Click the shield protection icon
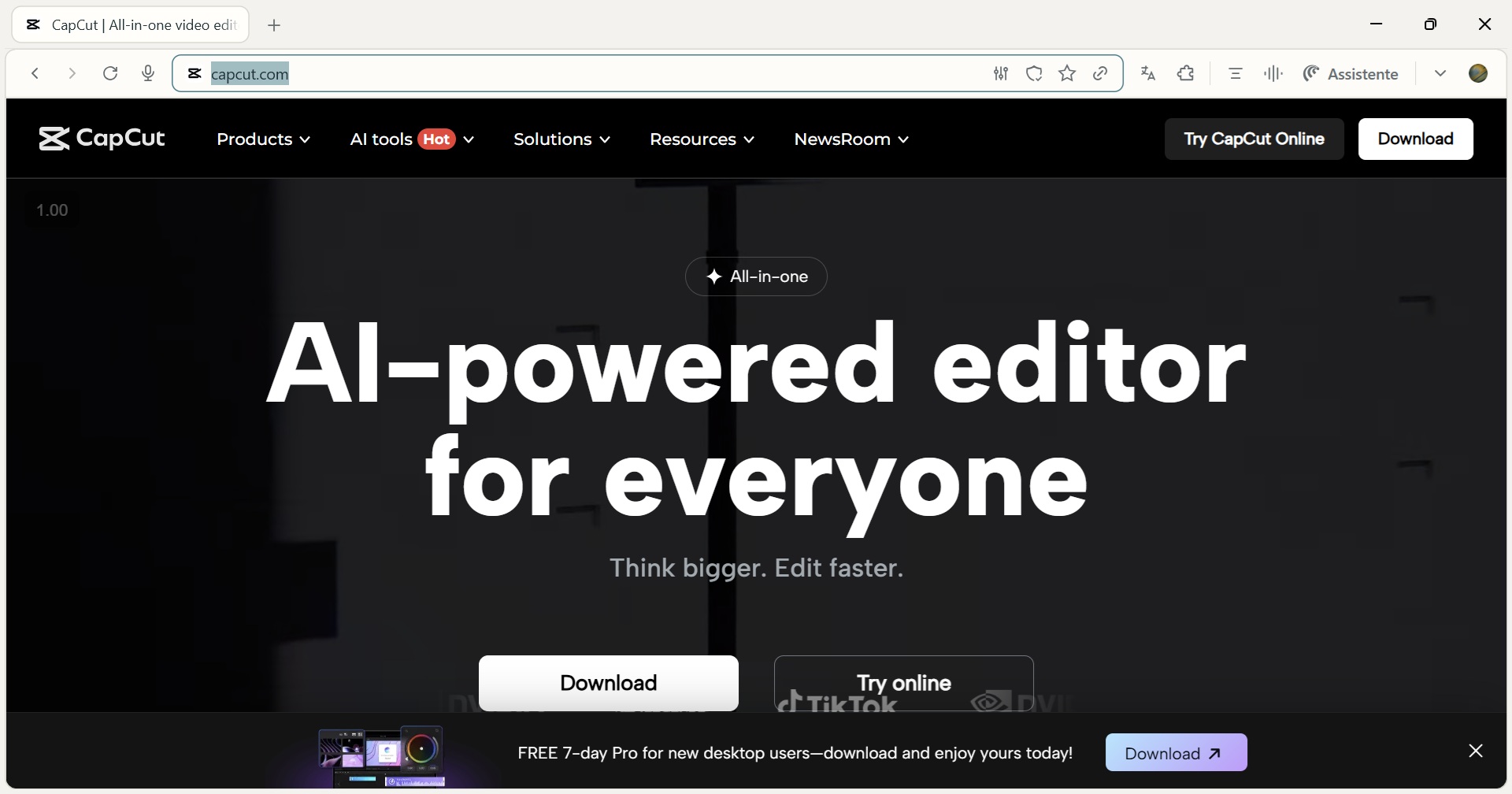Screen dimensions: 1512x794 point(1034,73)
